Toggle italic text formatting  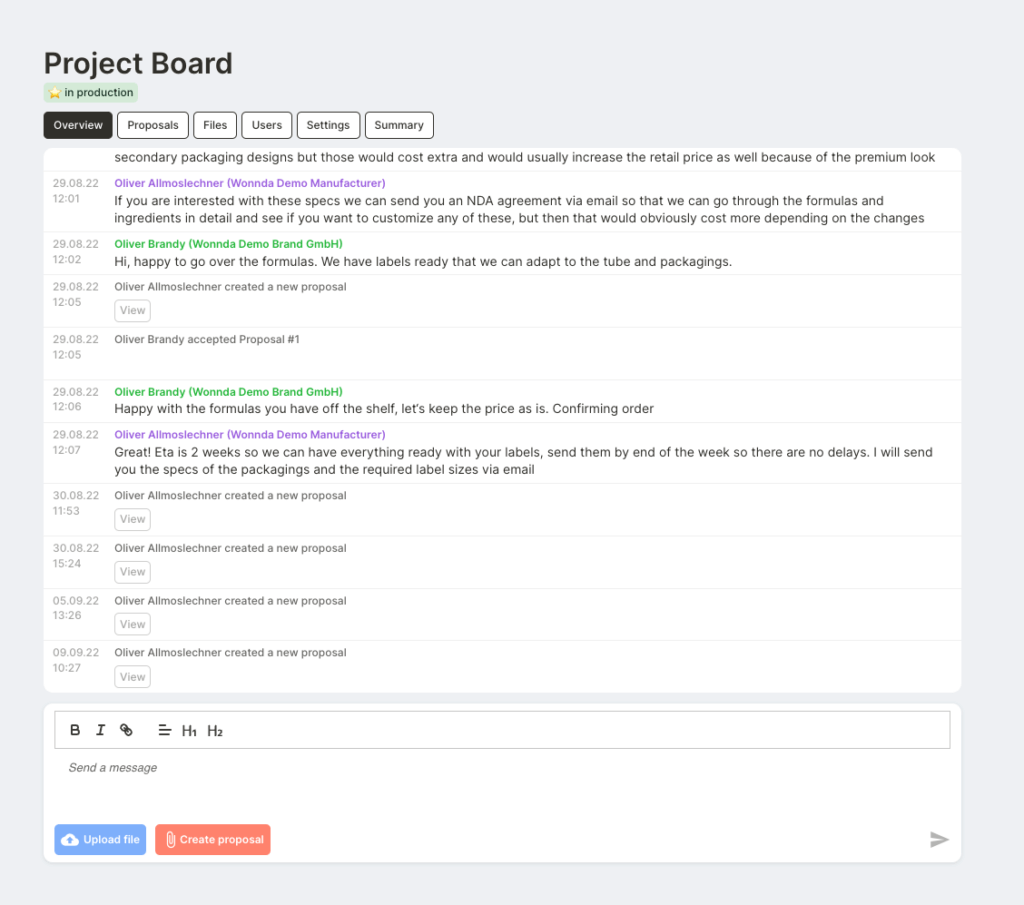(100, 730)
